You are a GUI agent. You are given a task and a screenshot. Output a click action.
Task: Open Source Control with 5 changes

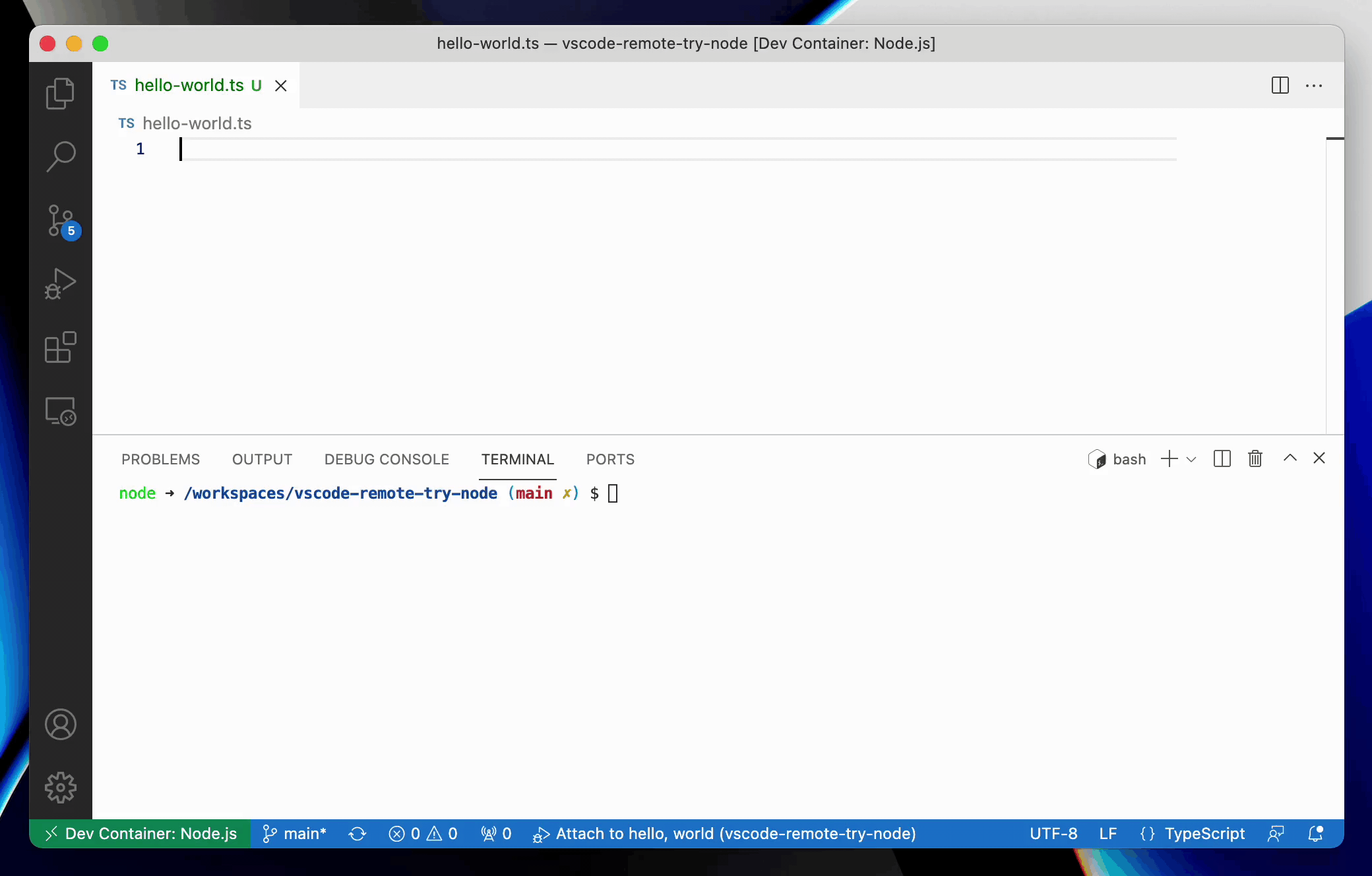(x=60, y=221)
